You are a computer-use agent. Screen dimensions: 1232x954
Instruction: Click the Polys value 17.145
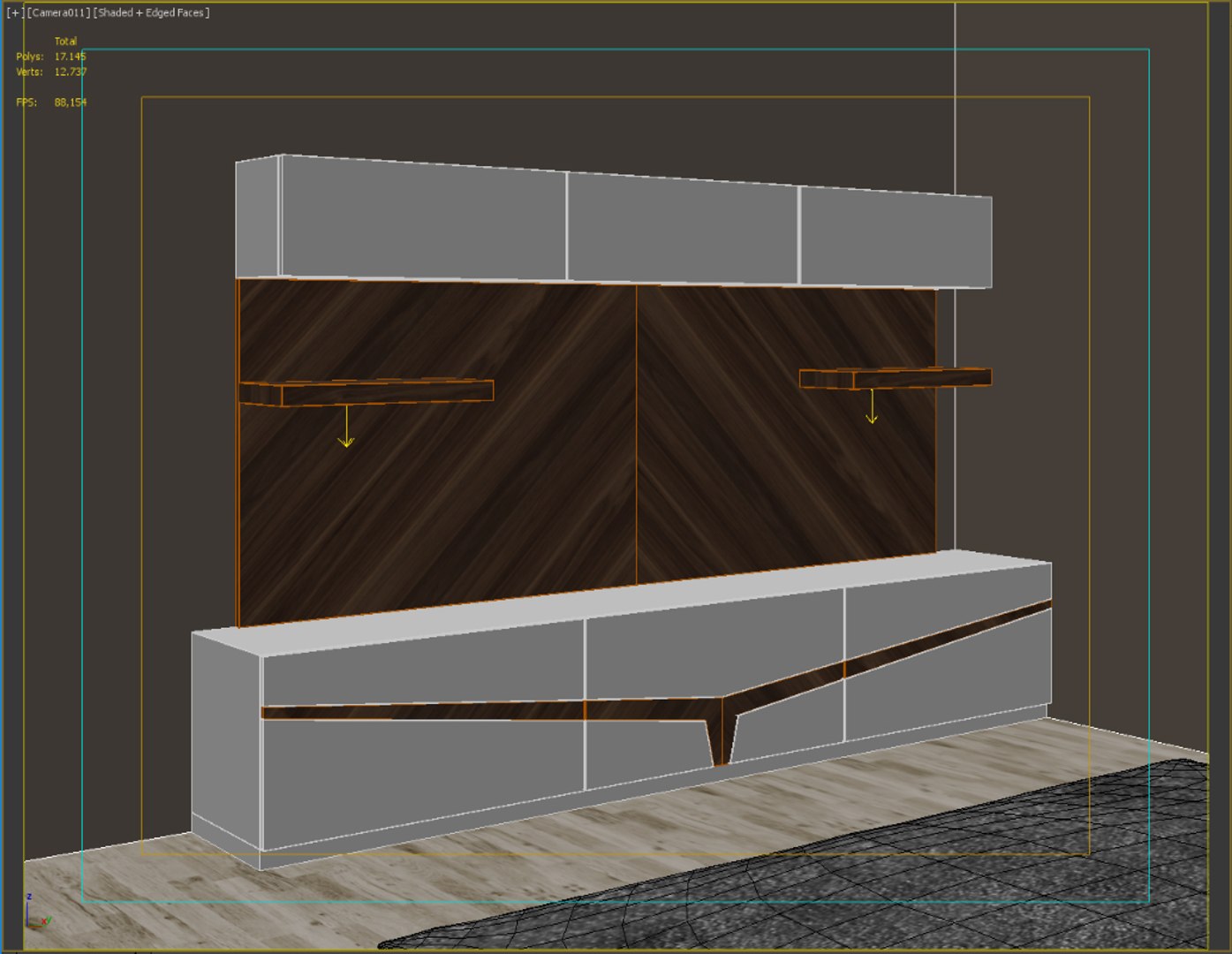pyautogui.click(x=71, y=57)
